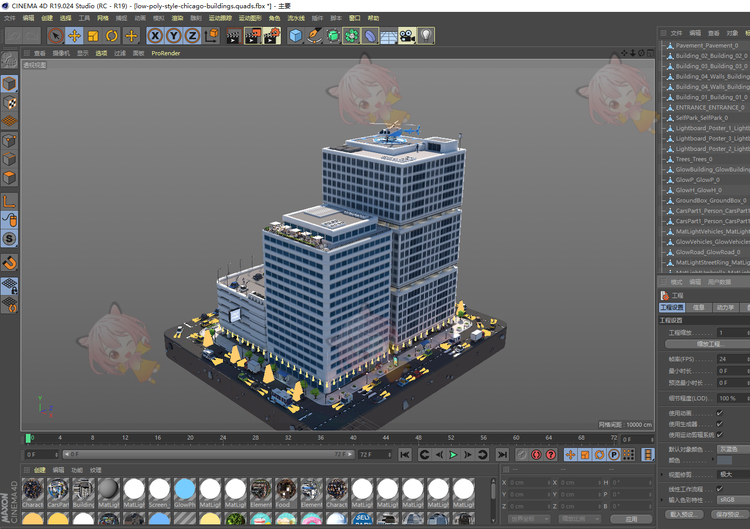Select the Live Selection arrow tool
This screenshot has width=750, height=529.
click(x=55, y=36)
